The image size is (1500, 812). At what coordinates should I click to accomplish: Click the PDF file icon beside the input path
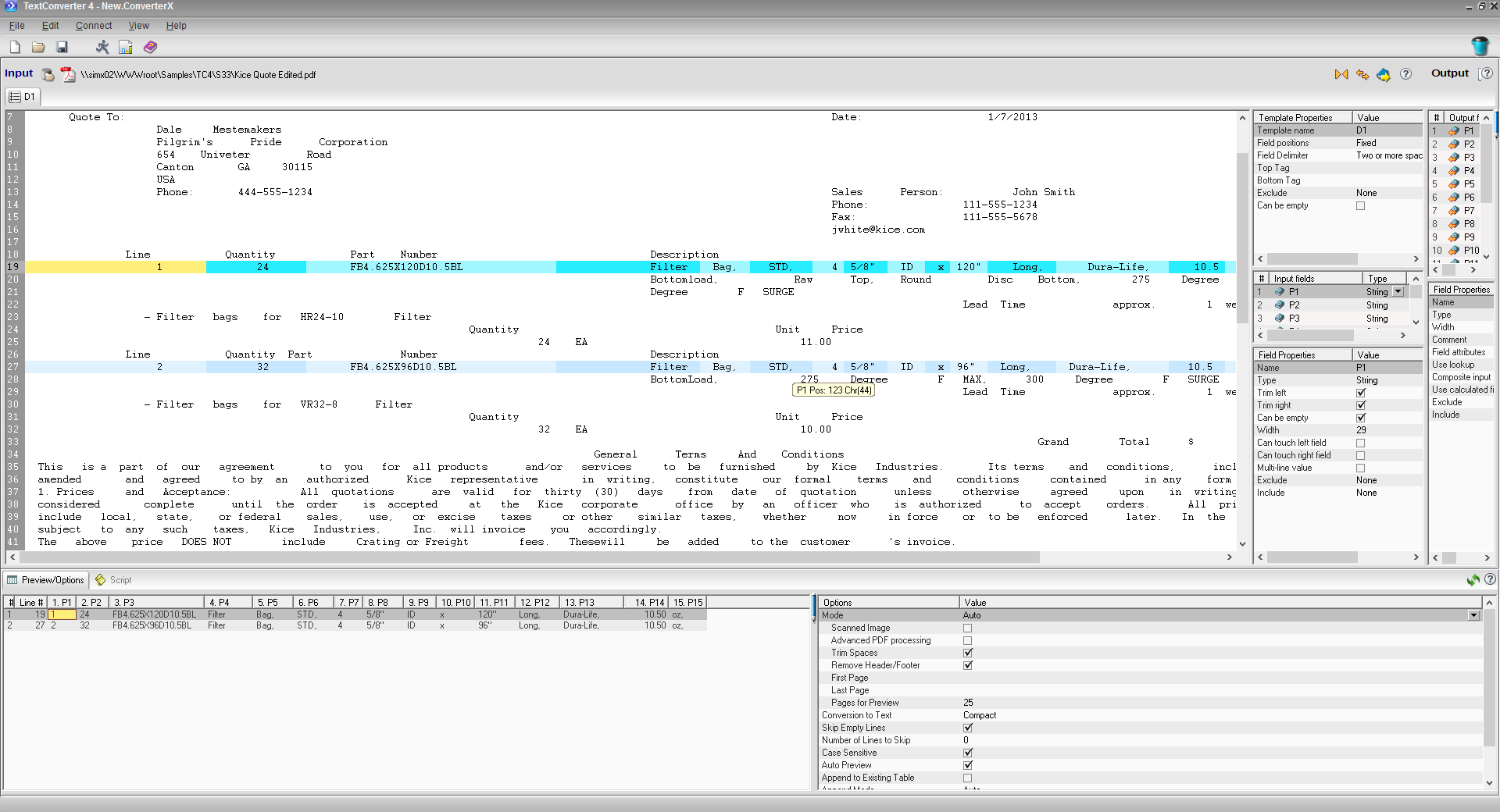point(68,75)
